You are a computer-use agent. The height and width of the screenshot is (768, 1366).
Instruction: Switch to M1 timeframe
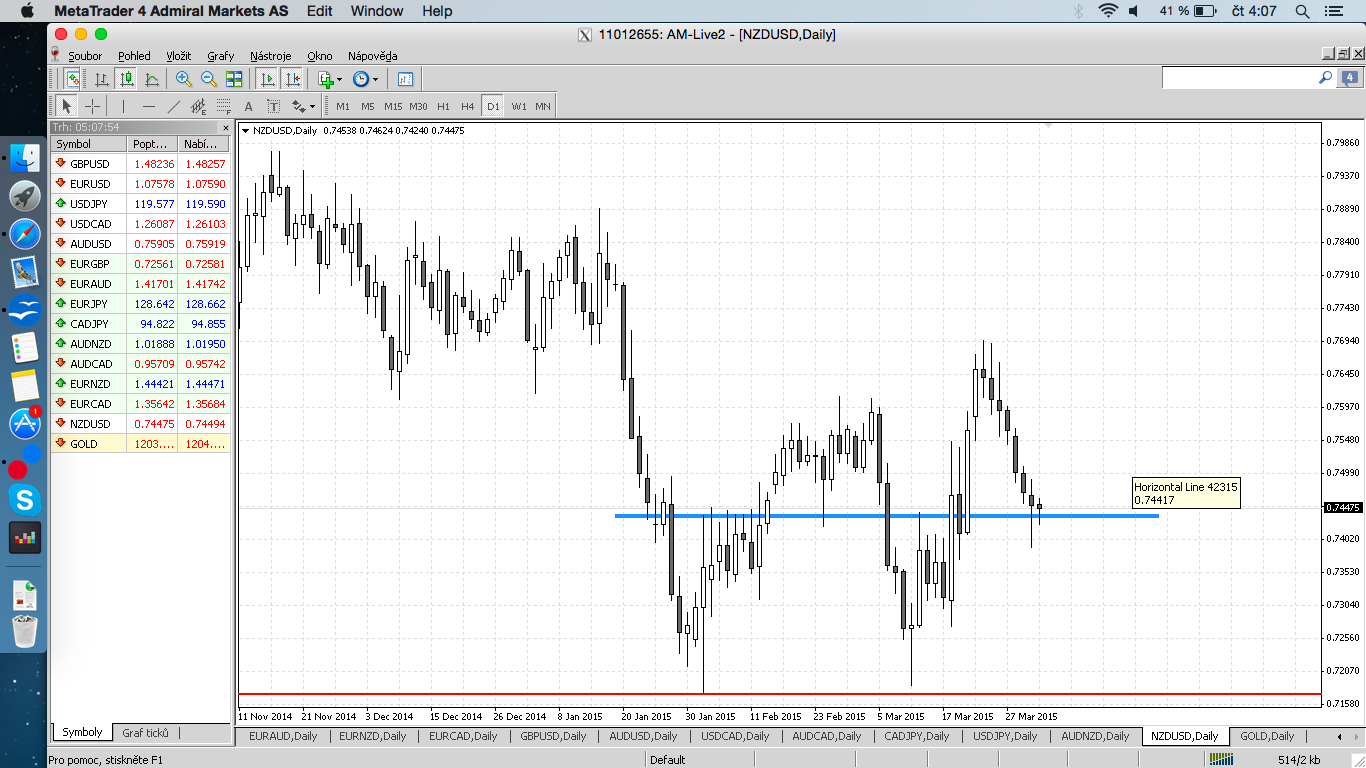[343, 106]
